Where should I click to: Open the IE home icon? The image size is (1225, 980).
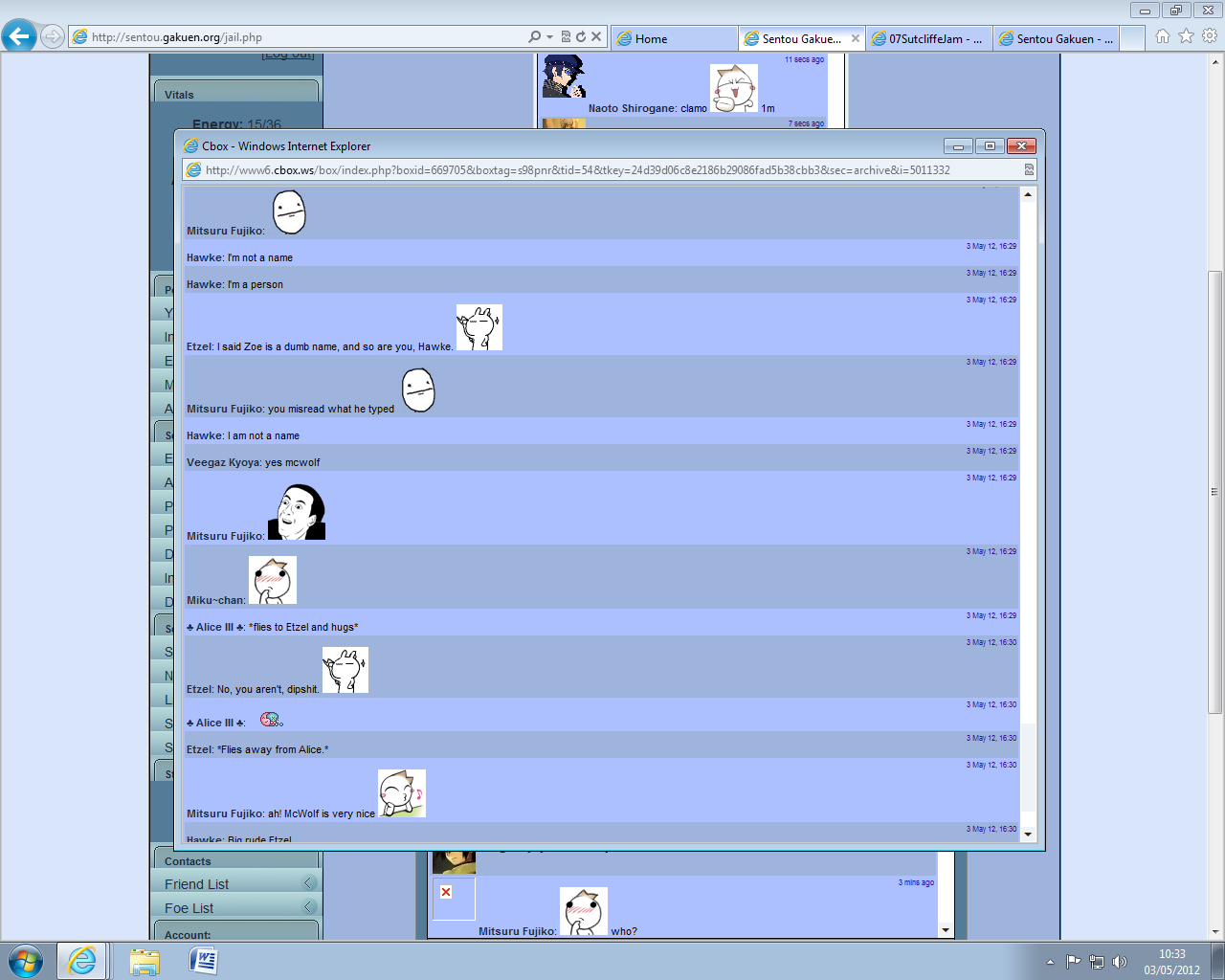point(1162,36)
